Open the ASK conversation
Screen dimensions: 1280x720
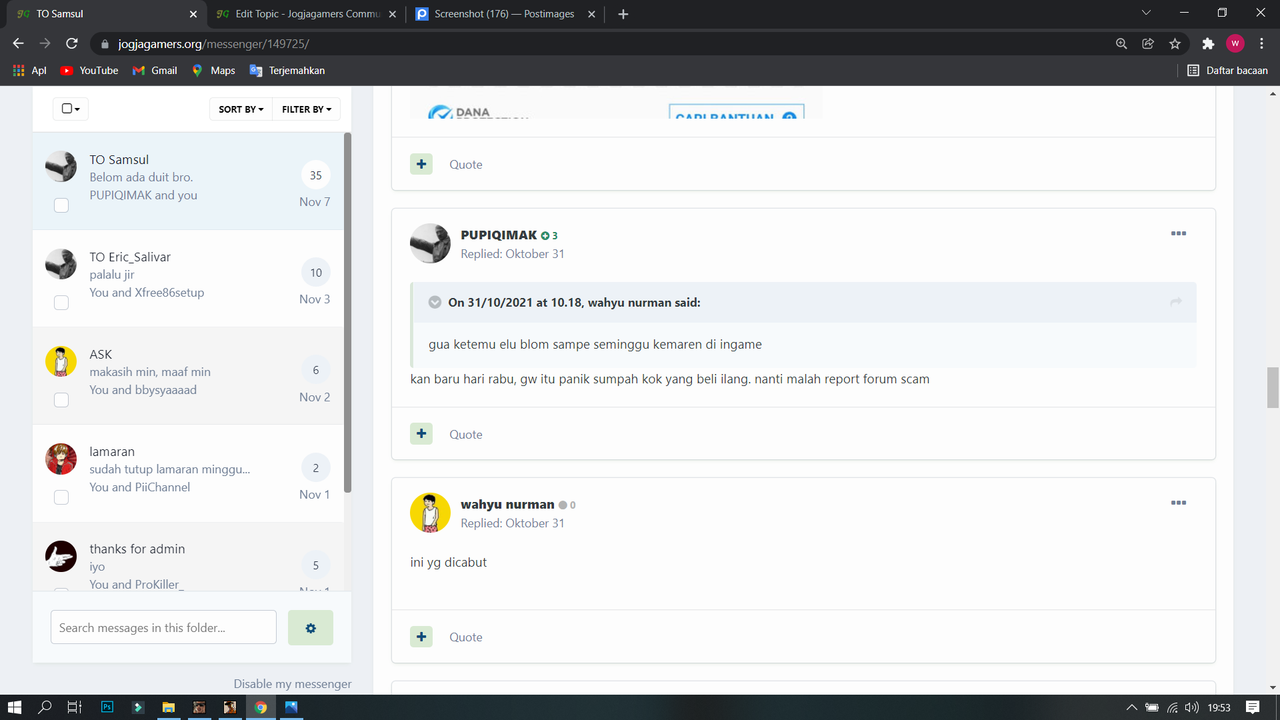188,375
